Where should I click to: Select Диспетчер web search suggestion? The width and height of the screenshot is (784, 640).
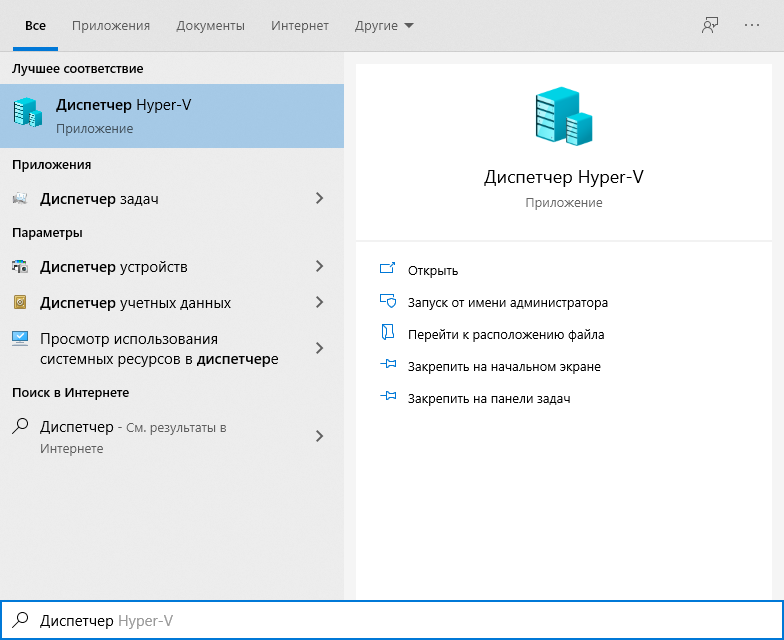[x=172, y=437]
